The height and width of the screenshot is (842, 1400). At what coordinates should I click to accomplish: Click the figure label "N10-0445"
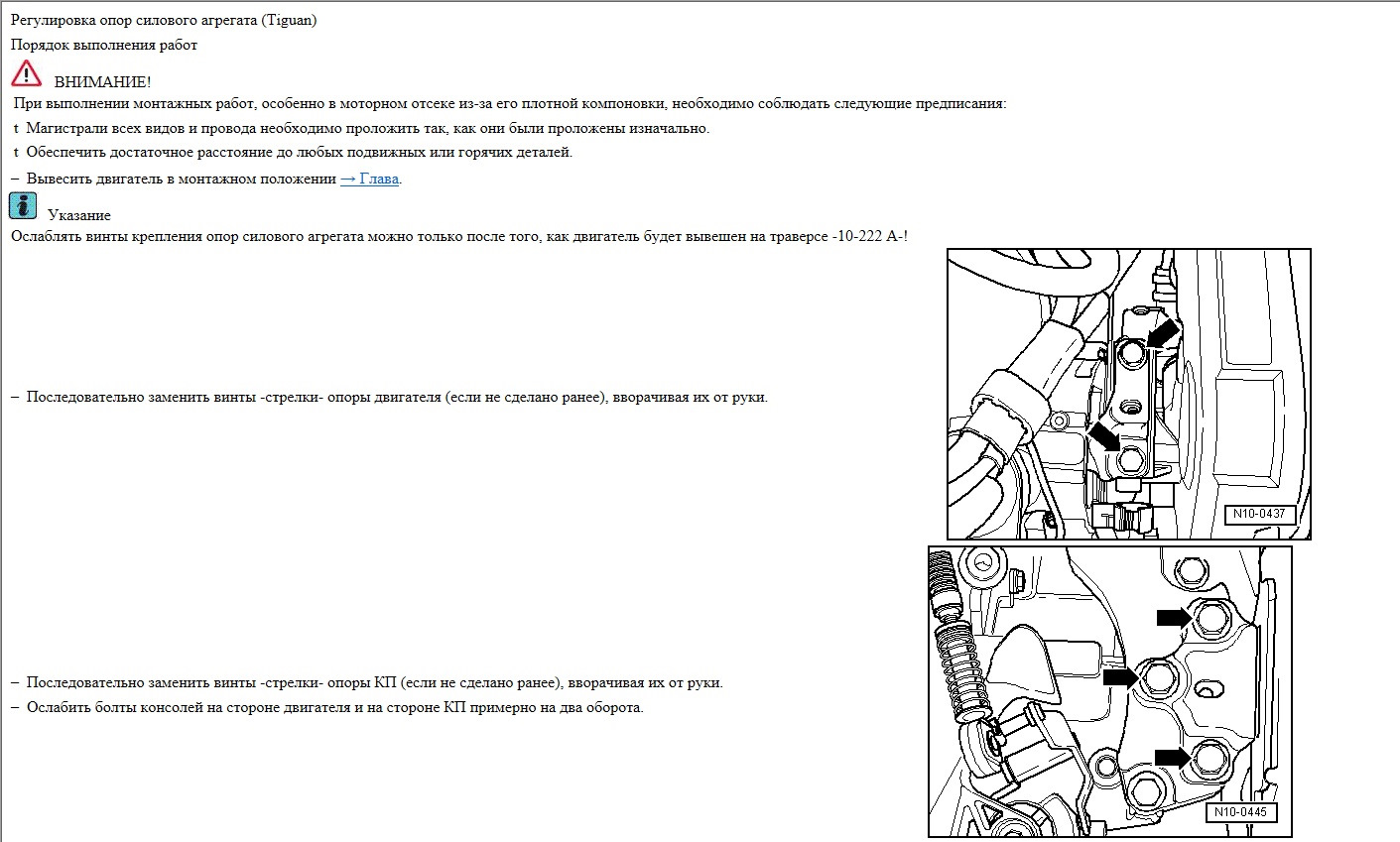tap(1240, 811)
